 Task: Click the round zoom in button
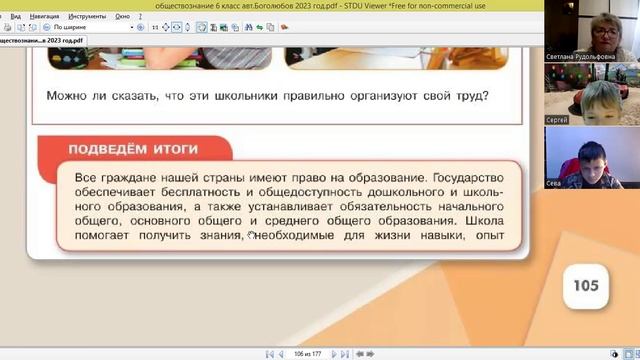(140, 27)
